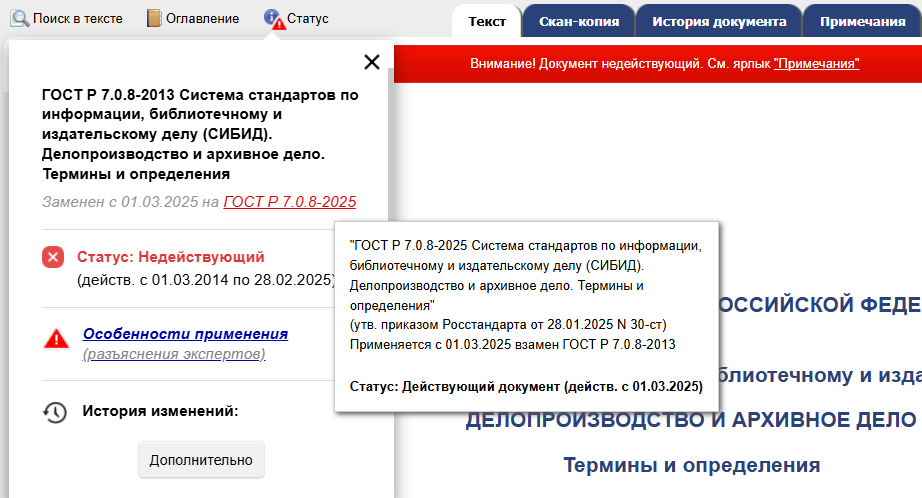The image size is (922, 498).
Task: Switch to the Скан-копия tab
Action: pyautogui.click(x=579, y=22)
